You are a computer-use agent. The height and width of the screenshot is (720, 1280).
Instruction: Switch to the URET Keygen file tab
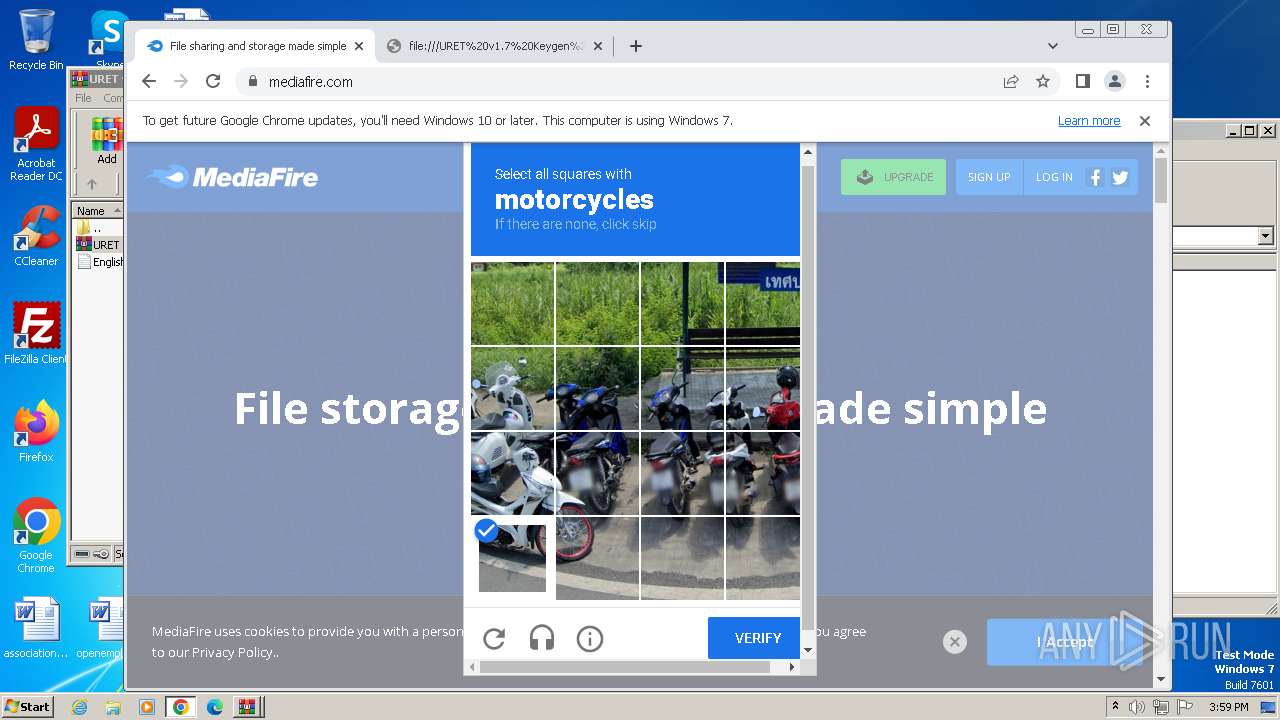[496, 46]
